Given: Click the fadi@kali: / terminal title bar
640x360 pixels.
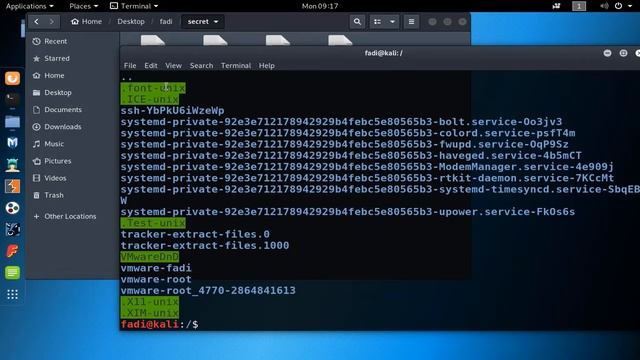Looking at the screenshot, I should pyautogui.click(x=383, y=53).
